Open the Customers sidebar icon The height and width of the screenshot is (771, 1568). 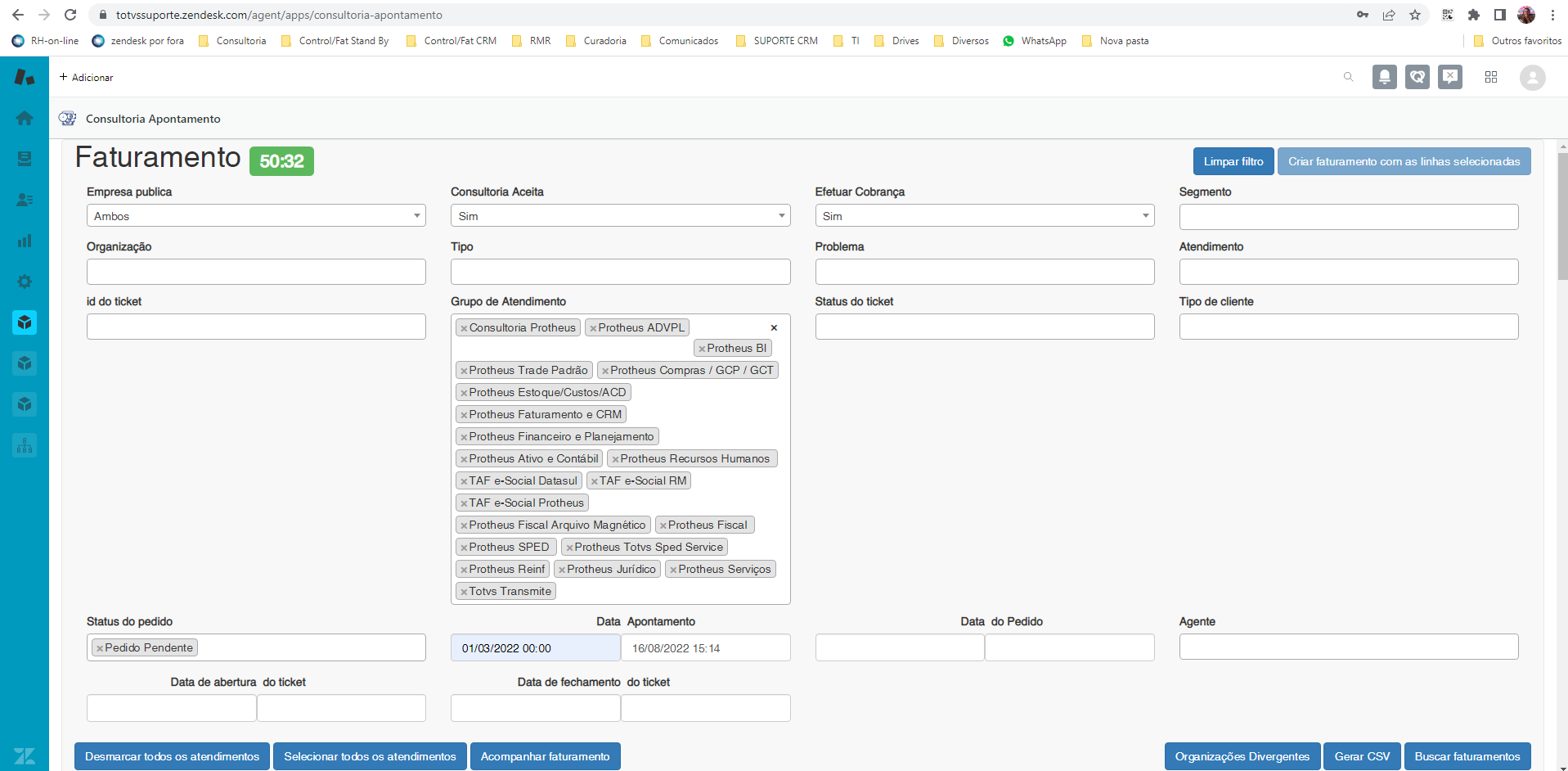[25, 200]
